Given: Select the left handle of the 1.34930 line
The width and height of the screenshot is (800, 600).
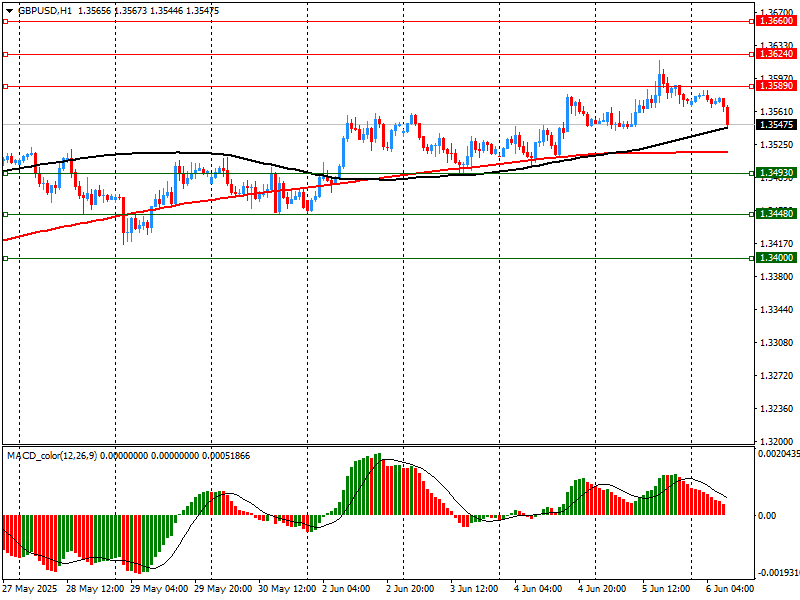Looking at the screenshot, I should pyautogui.click(x=5, y=173).
